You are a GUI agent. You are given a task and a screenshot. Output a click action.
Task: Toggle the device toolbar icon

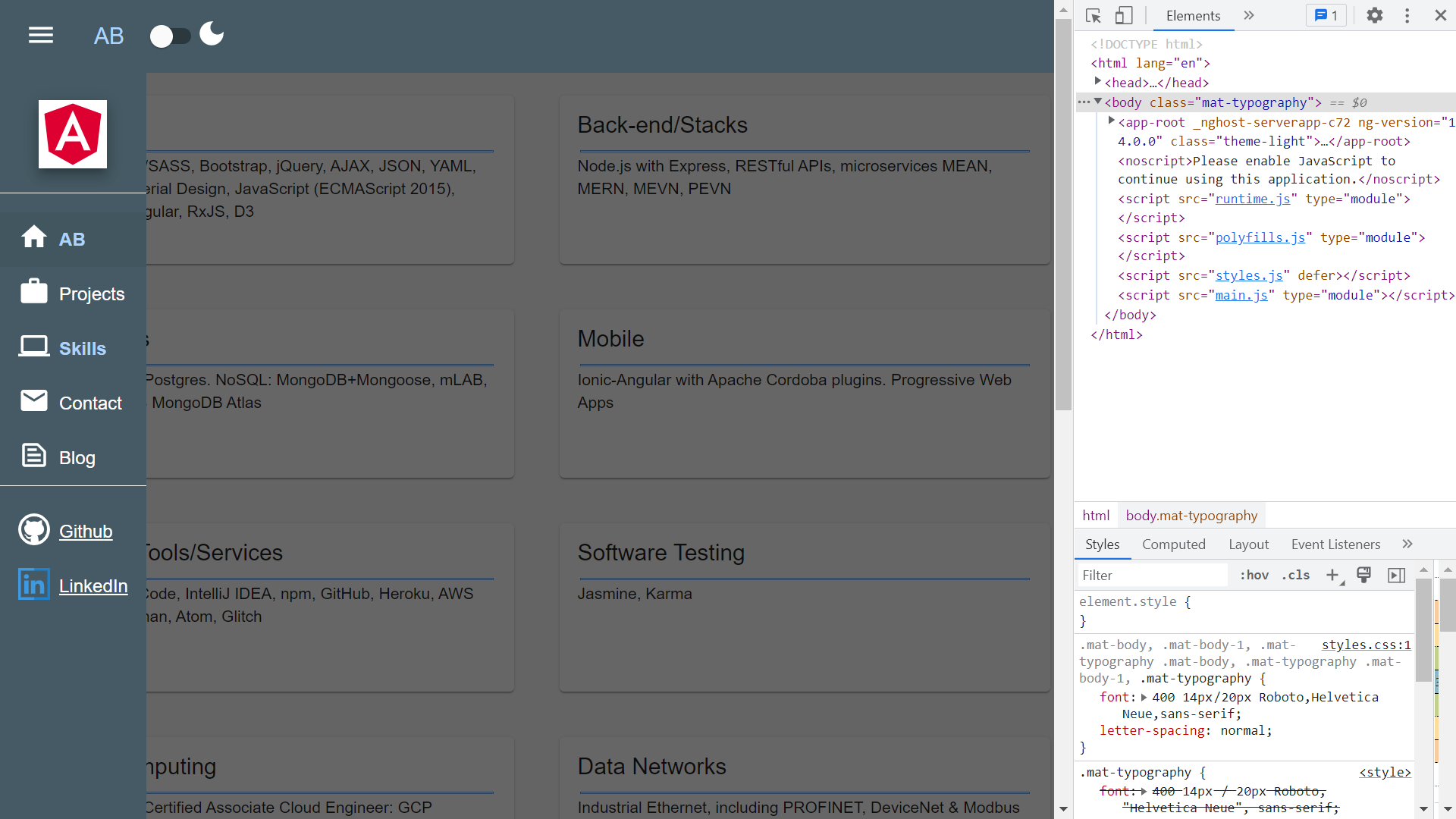(x=1124, y=16)
